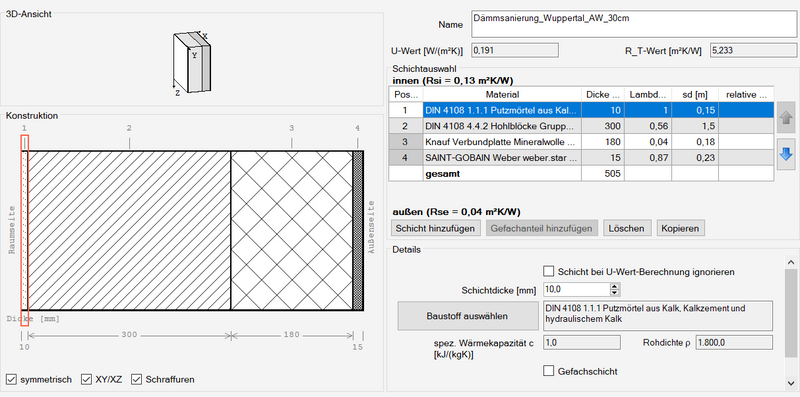This screenshot has height=397, width=800.
Task: Click the 3D wall preview thumbnail
Action: [191, 62]
